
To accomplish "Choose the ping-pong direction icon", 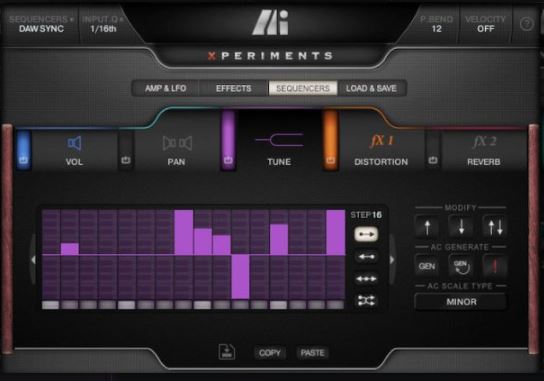I will (x=366, y=279).
